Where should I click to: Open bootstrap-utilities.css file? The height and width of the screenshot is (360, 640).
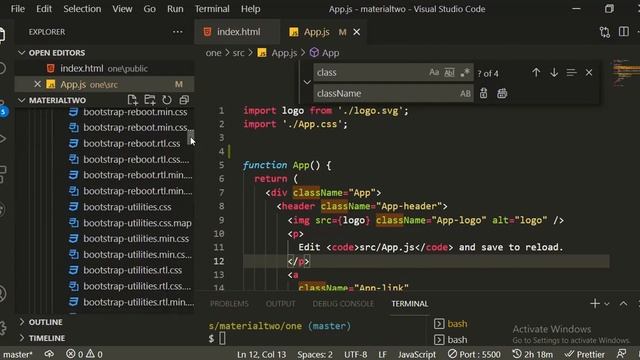coord(127,207)
